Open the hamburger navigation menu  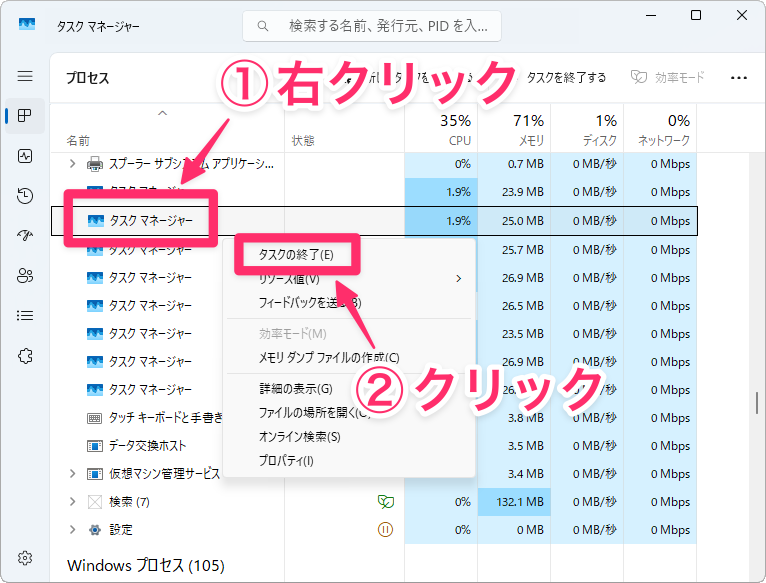[25, 76]
